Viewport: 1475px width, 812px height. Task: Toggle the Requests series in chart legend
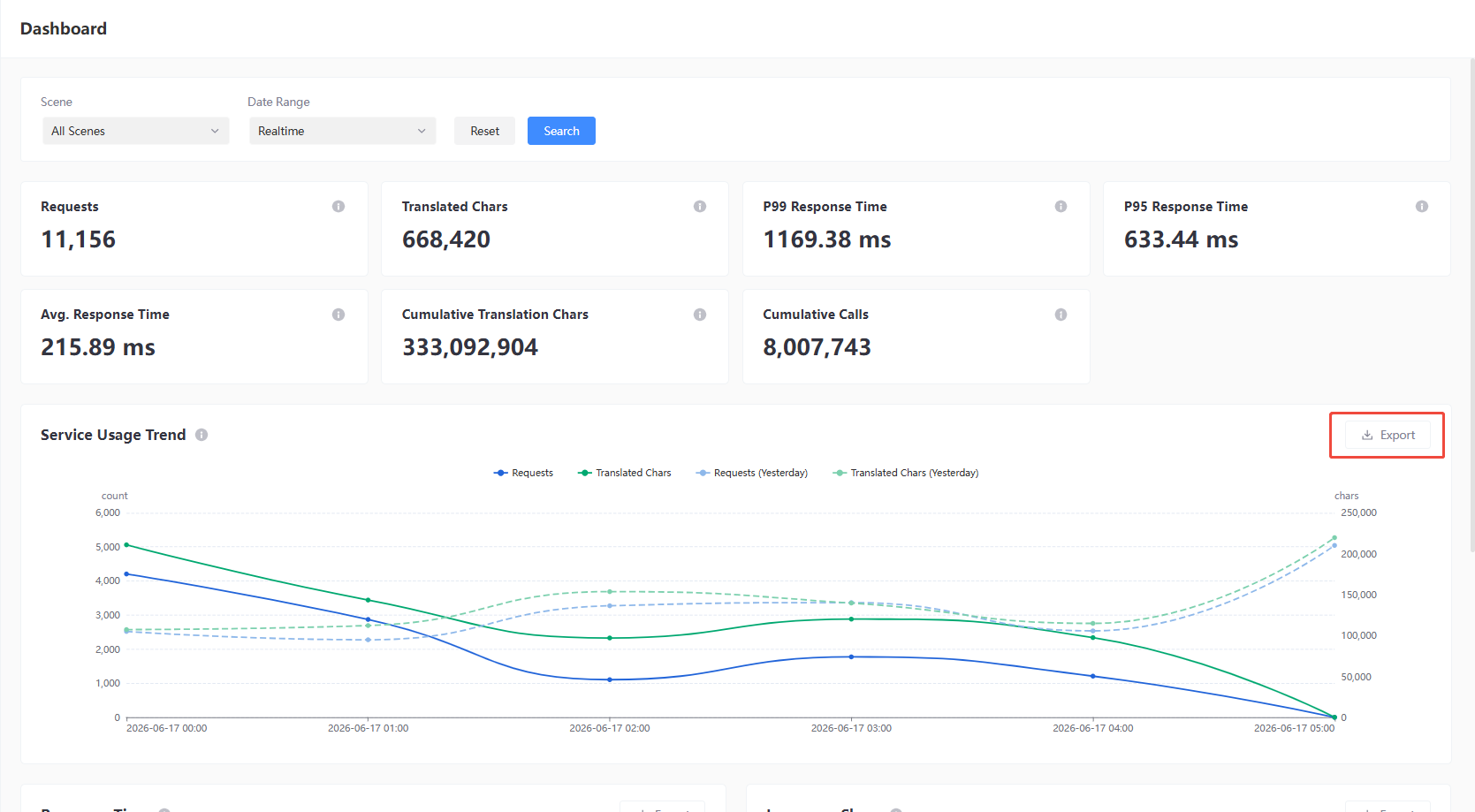point(523,473)
